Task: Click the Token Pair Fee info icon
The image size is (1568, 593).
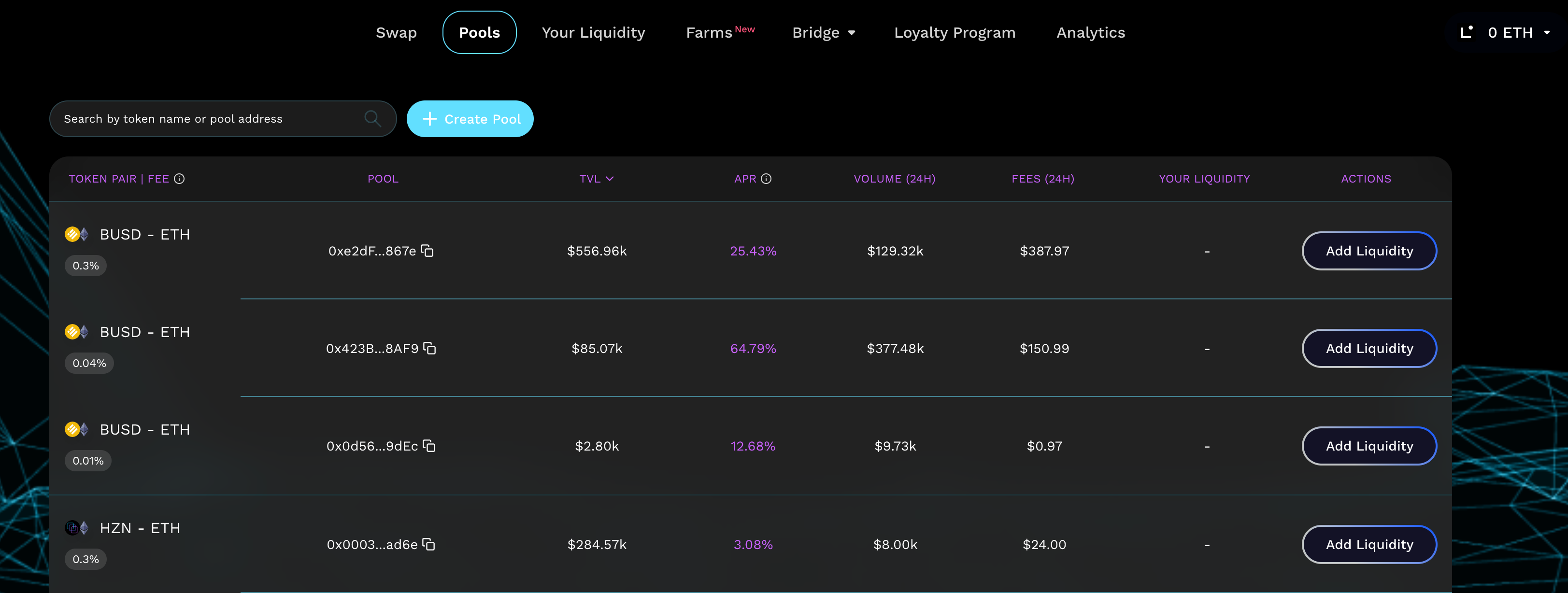Action: [x=179, y=179]
